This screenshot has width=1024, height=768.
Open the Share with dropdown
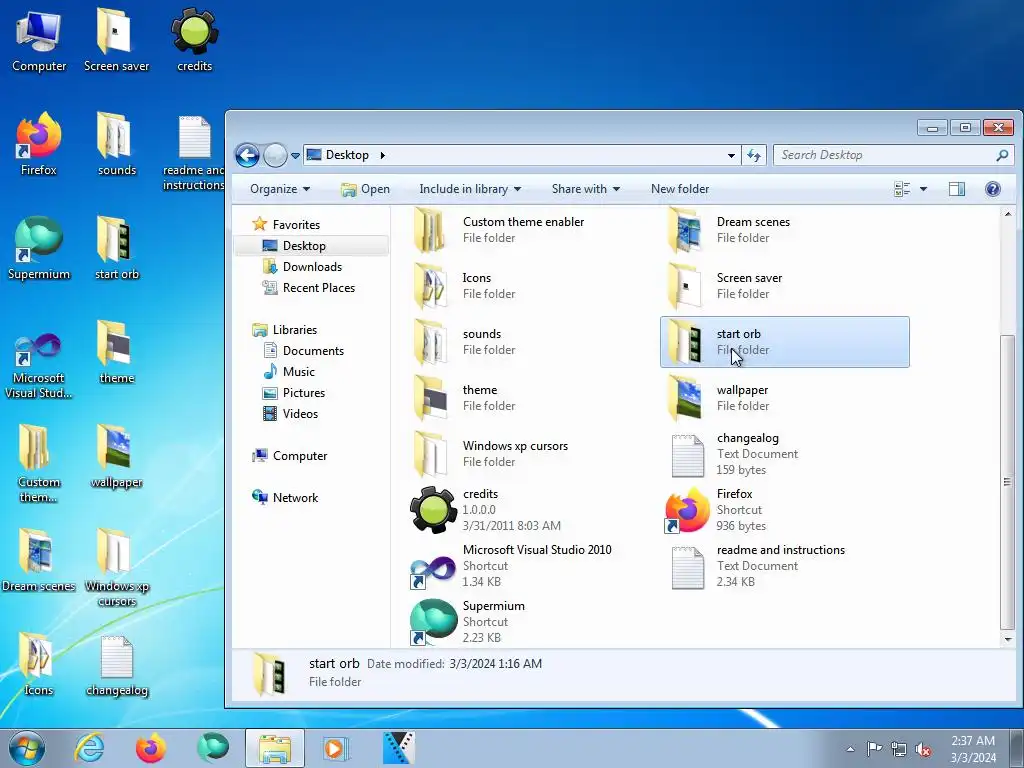pos(586,189)
